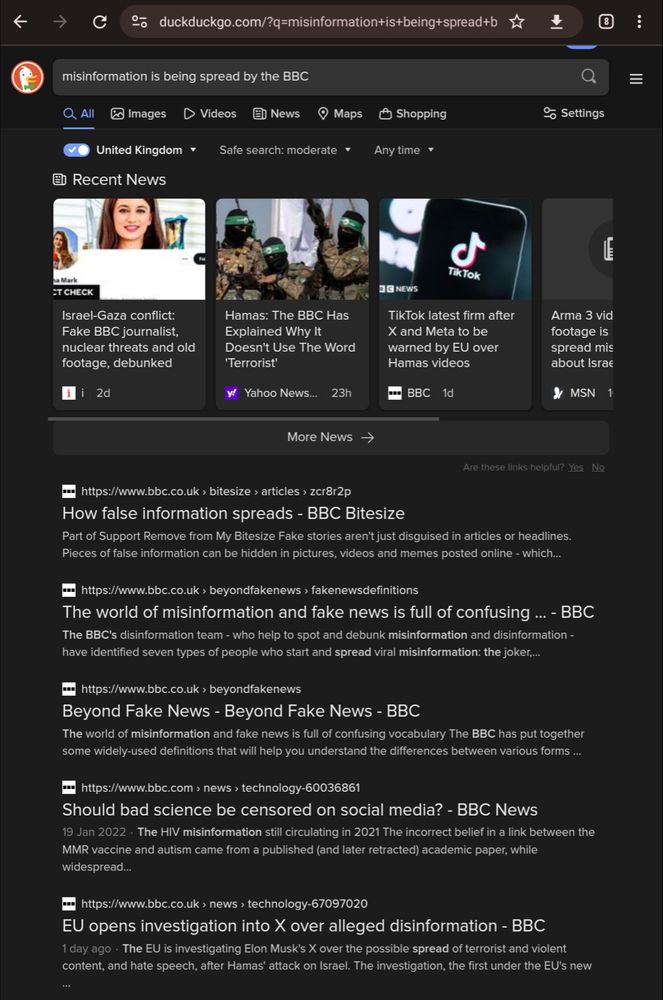Open the DuckDuckGo hamburger menu

pos(636,79)
